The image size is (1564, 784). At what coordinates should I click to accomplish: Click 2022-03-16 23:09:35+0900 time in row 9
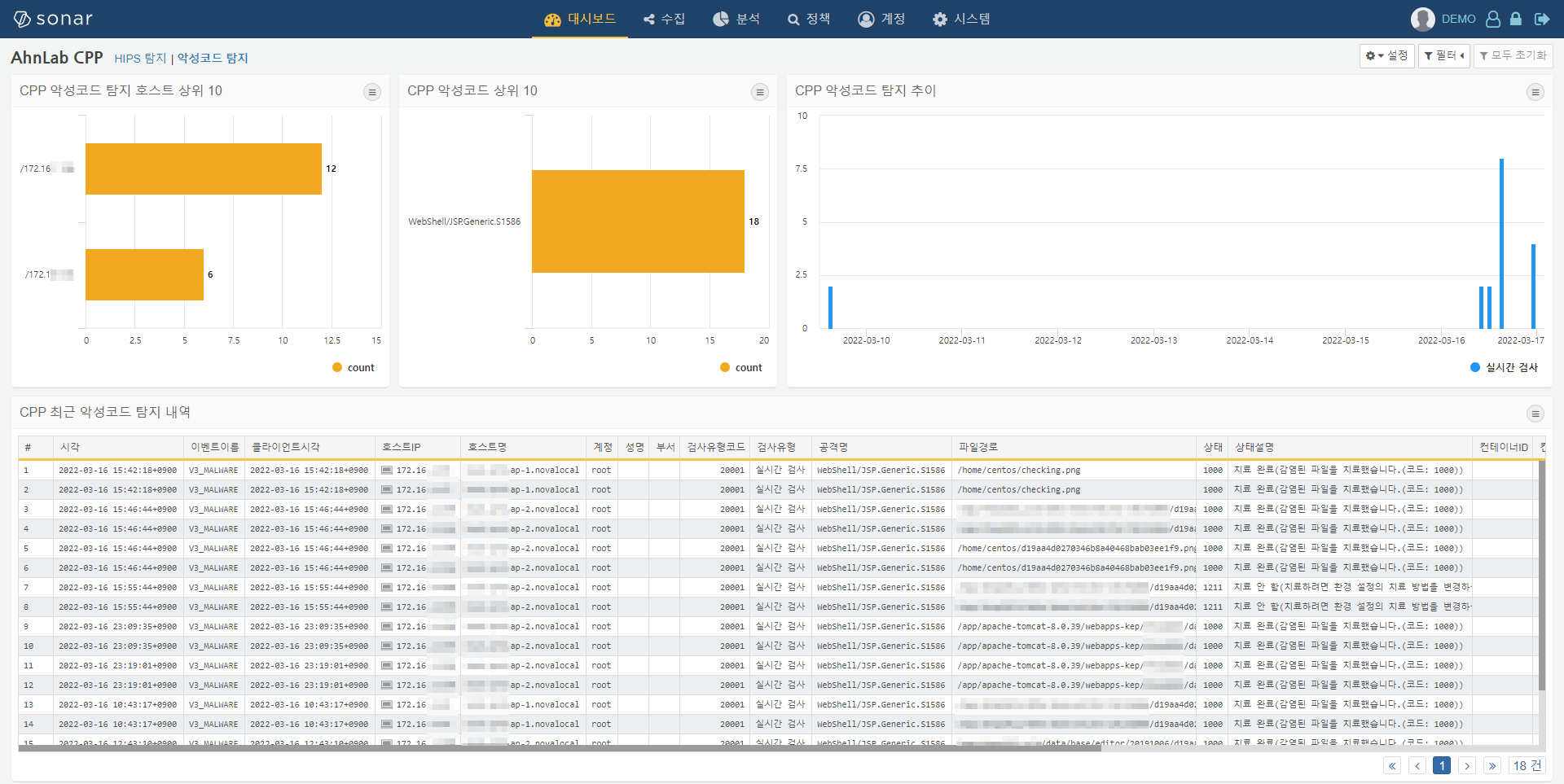[117, 626]
